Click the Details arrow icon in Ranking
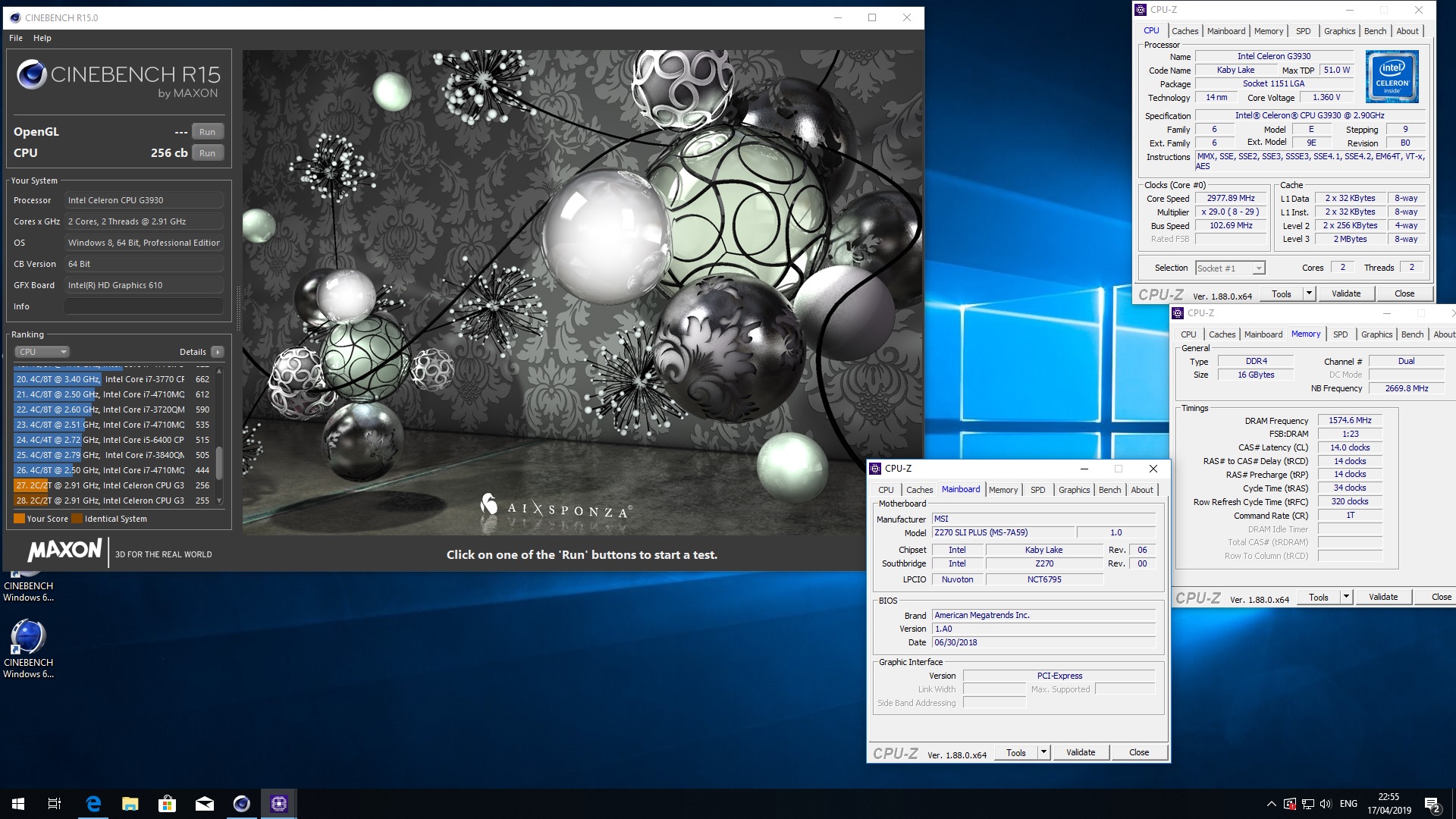The image size is (1456, 819). (218, 352)
